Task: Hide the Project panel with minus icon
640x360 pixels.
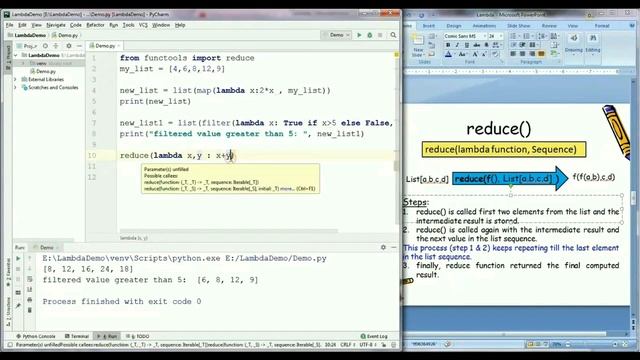Action: (79, 46)
